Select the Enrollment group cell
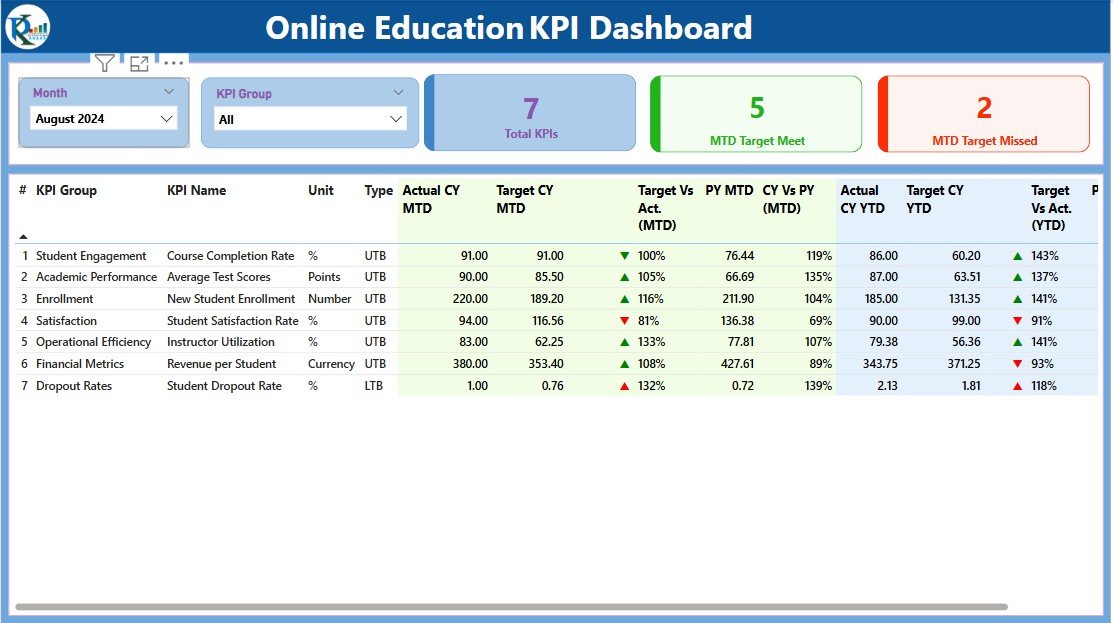The width and height of the screenshot is (1113, 623). click(x=65, y=299)
